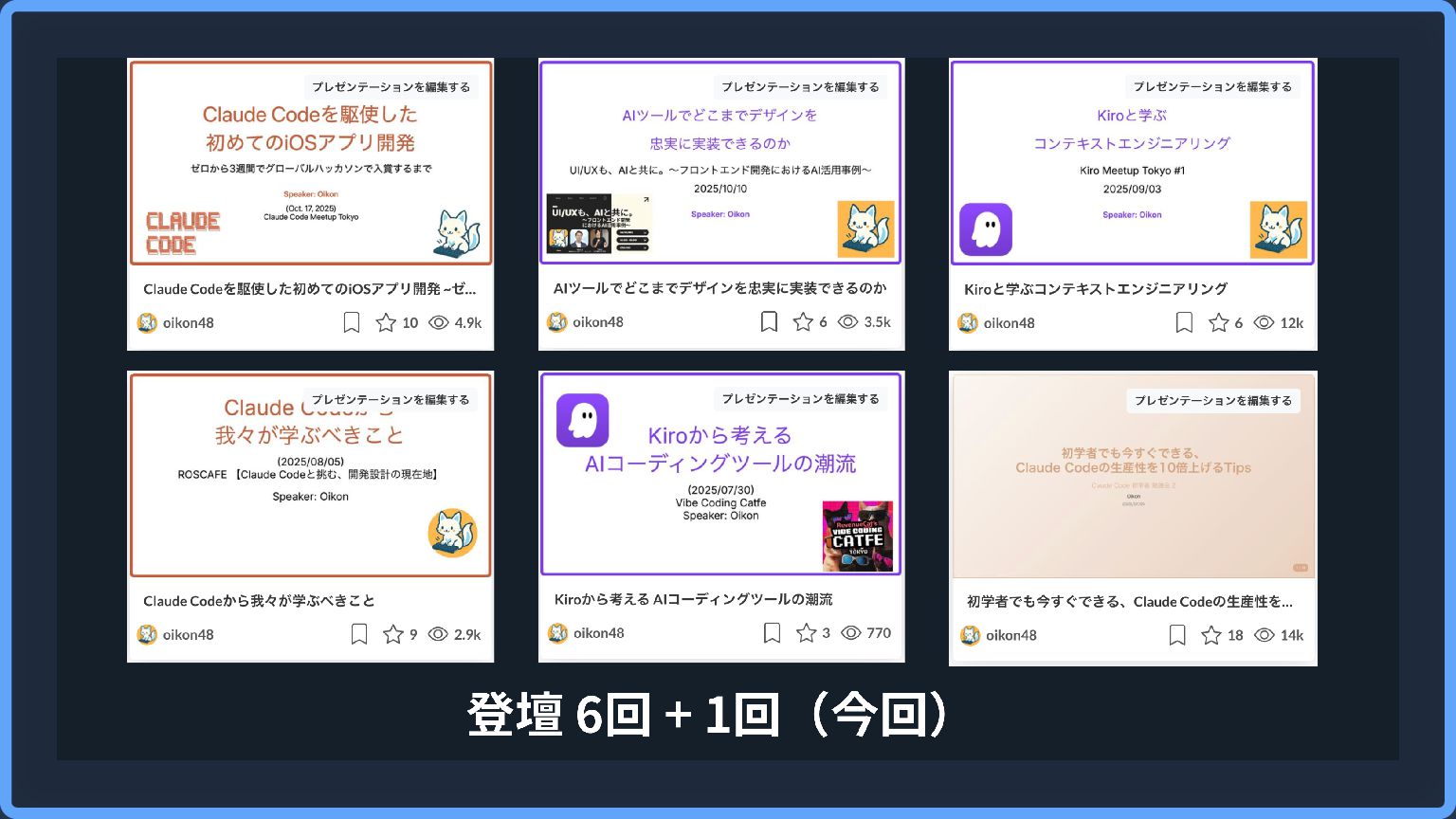Click プレゼンテーションを編集する on the 初学者でも card
1456x819 pixels.
point(1213,401)
